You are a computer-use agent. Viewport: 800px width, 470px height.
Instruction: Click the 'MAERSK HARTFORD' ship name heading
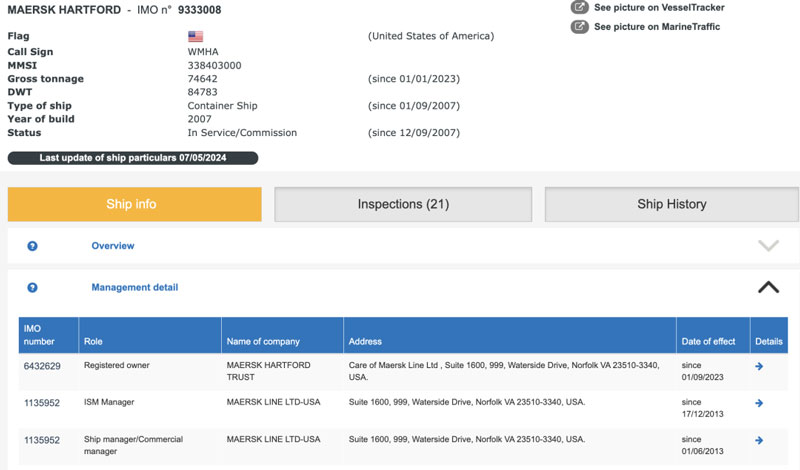[64, 10]
